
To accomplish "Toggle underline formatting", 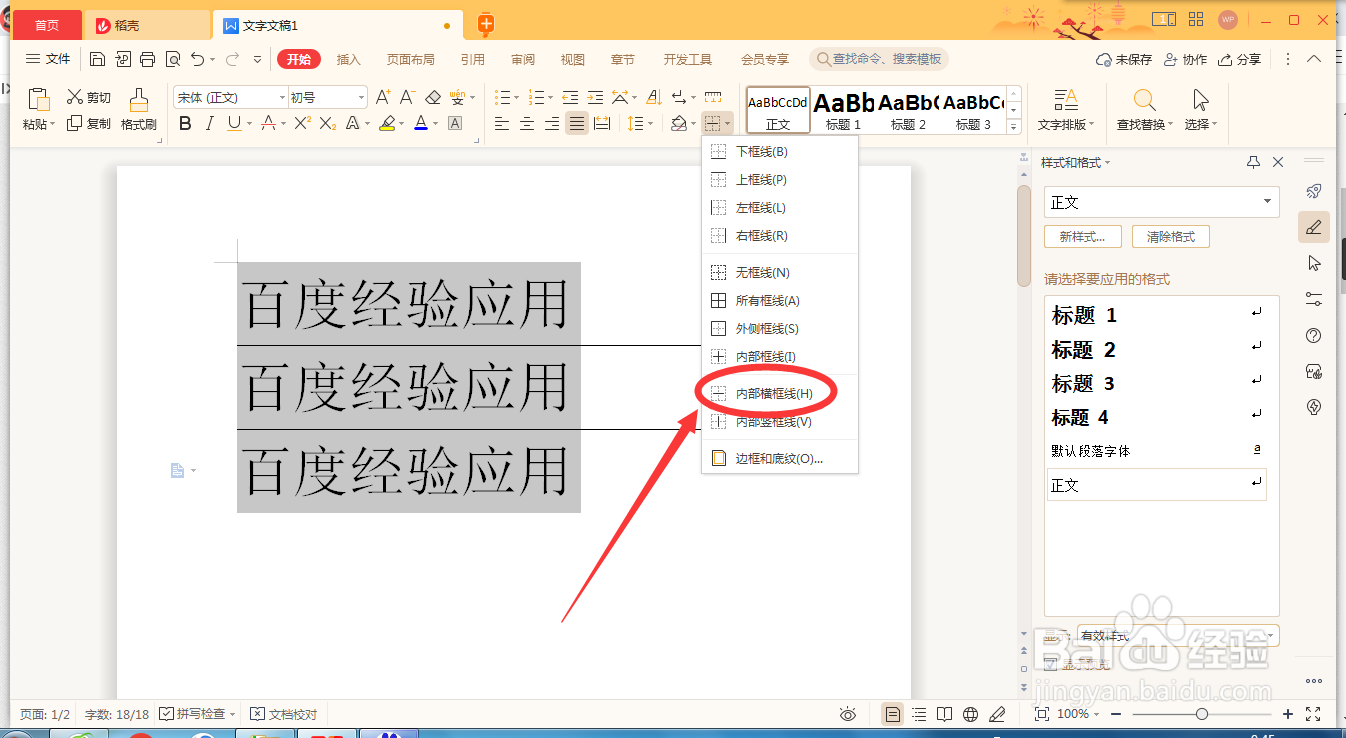I will tap(234, 124).
